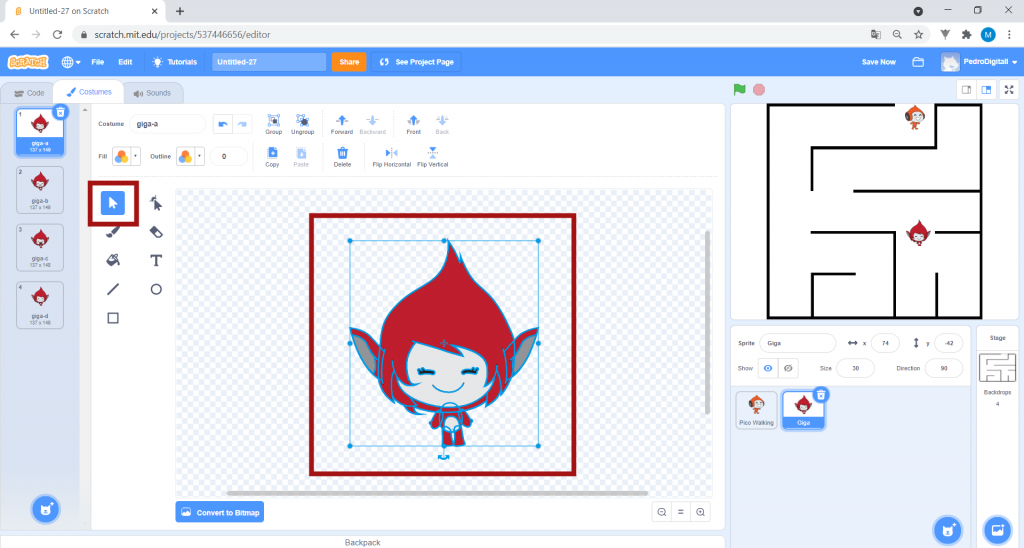Image resolution: width=1024 pixels, height=548 pixels.
Task: Select the Reshape tool
Action: pyautogui.click(x=155, y=203)
